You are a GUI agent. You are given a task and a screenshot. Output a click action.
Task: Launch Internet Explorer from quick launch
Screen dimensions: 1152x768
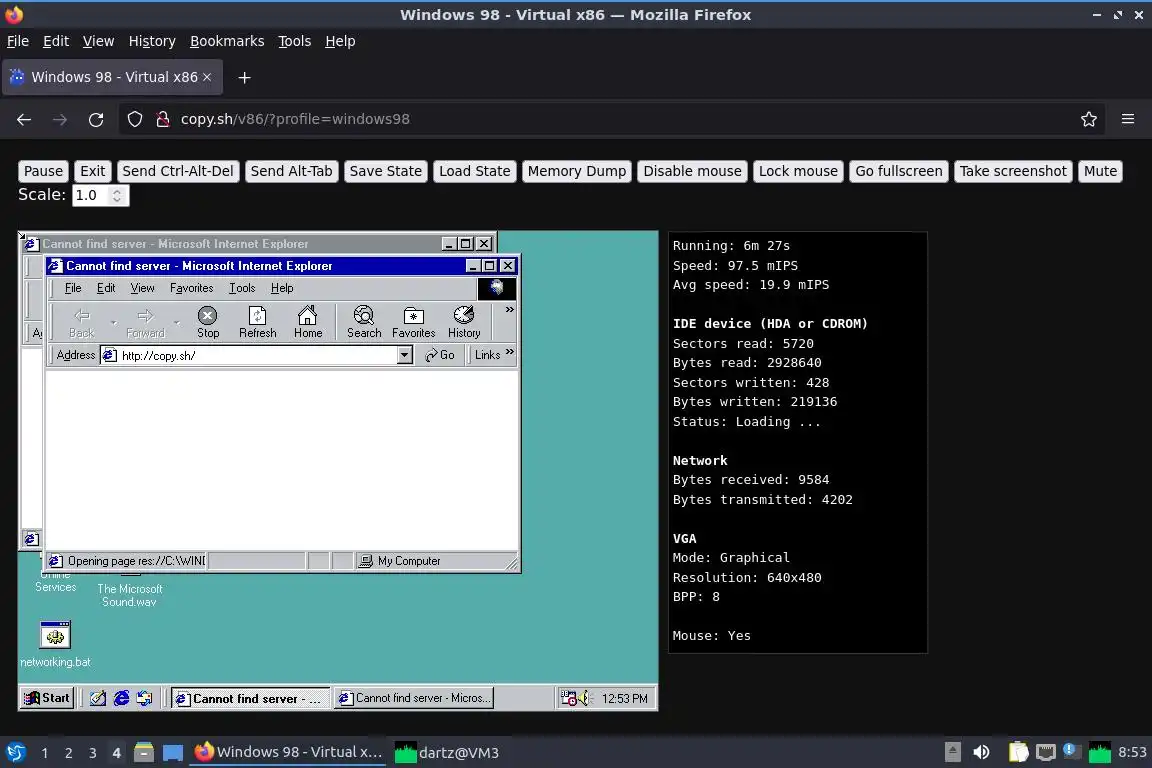point(121,698)
